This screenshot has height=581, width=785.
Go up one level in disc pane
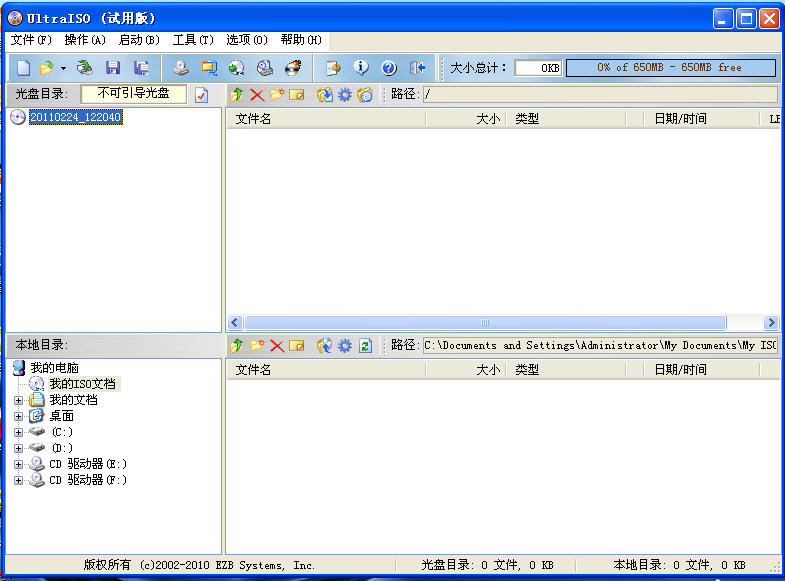[237, 95]
